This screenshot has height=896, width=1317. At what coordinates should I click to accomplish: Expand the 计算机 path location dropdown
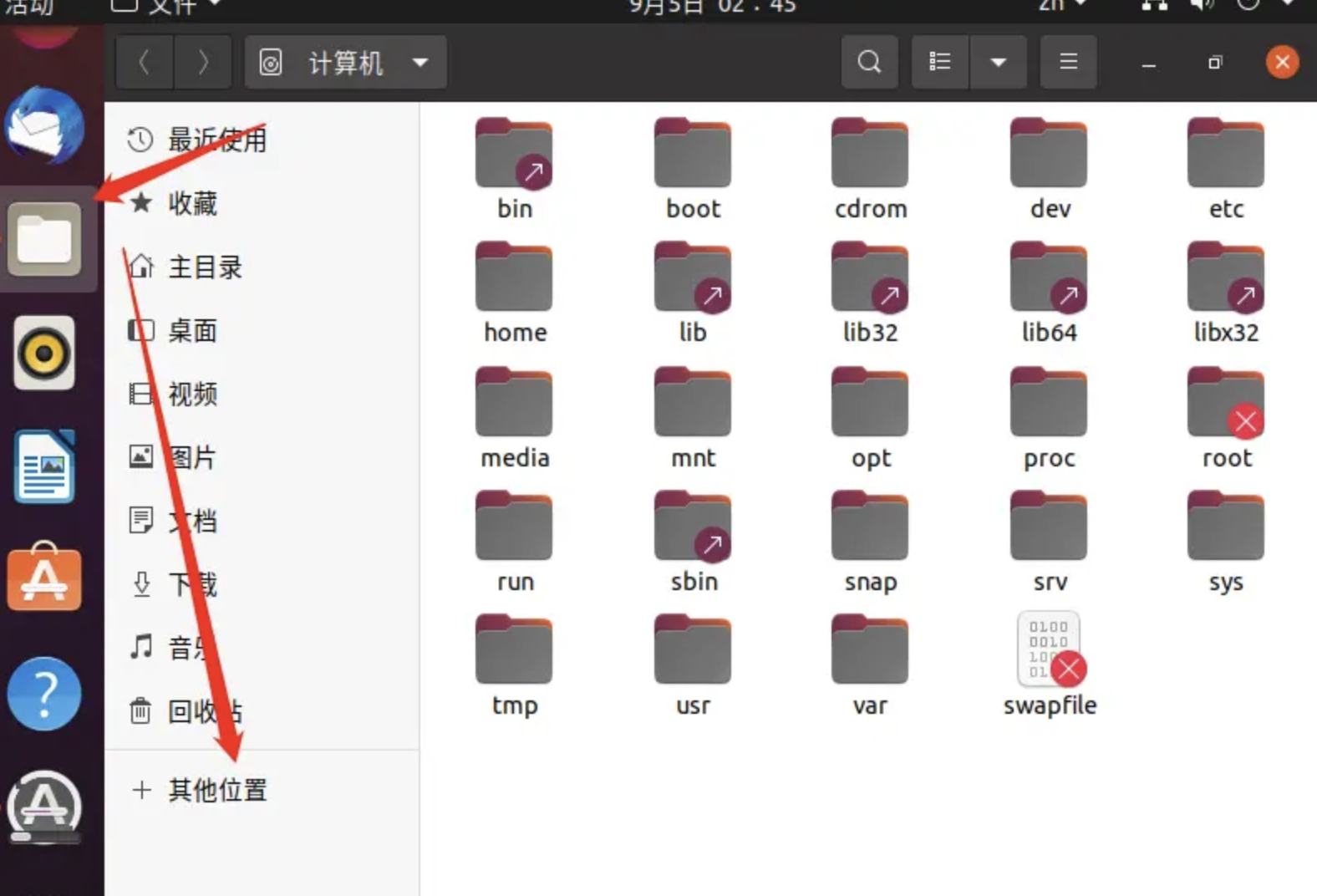tap(420, 62)
